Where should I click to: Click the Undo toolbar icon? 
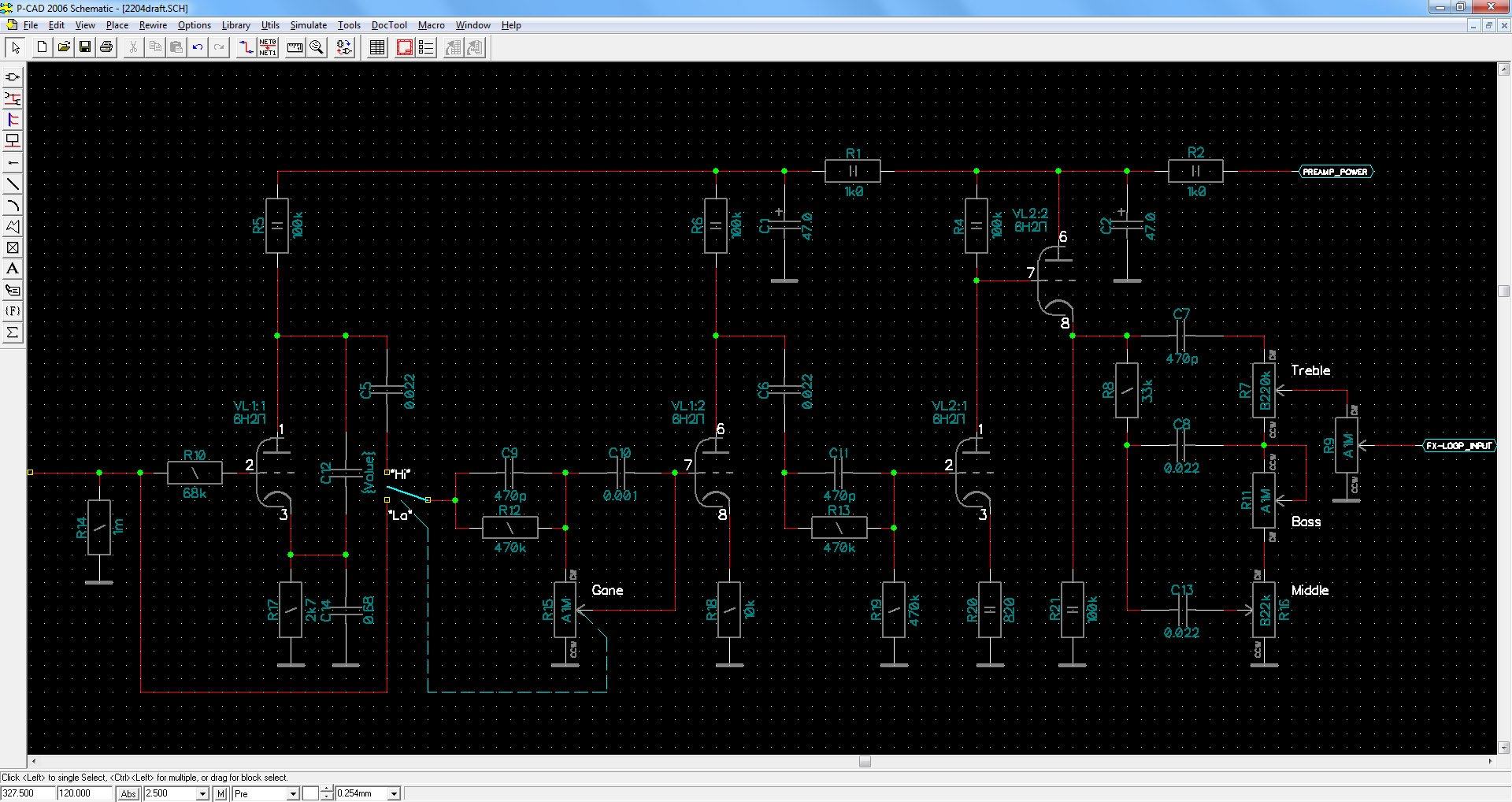click(198, 47)
